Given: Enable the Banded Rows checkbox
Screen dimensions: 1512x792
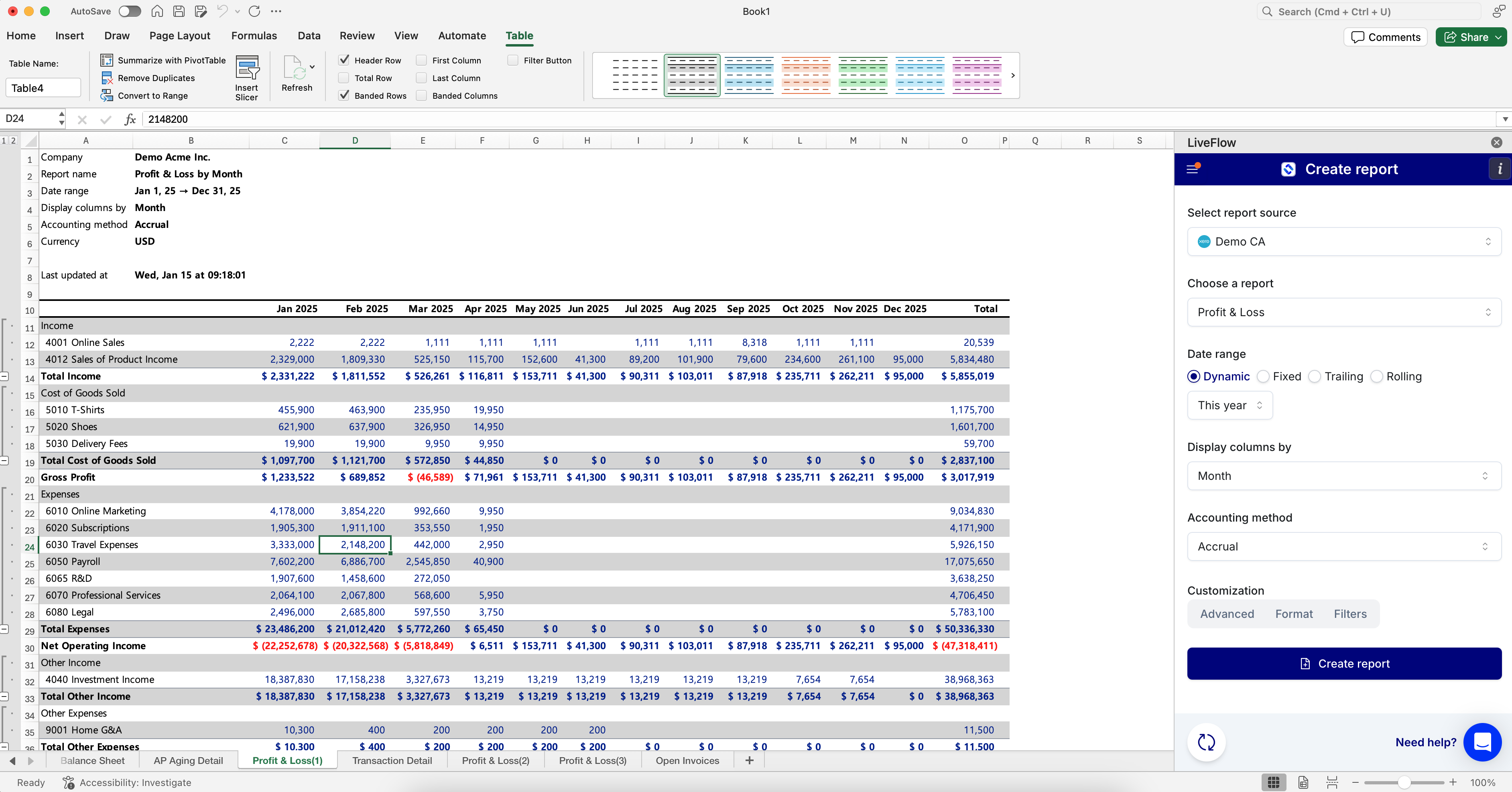Looking at the screenshot, I should click(x=344, y=95).
